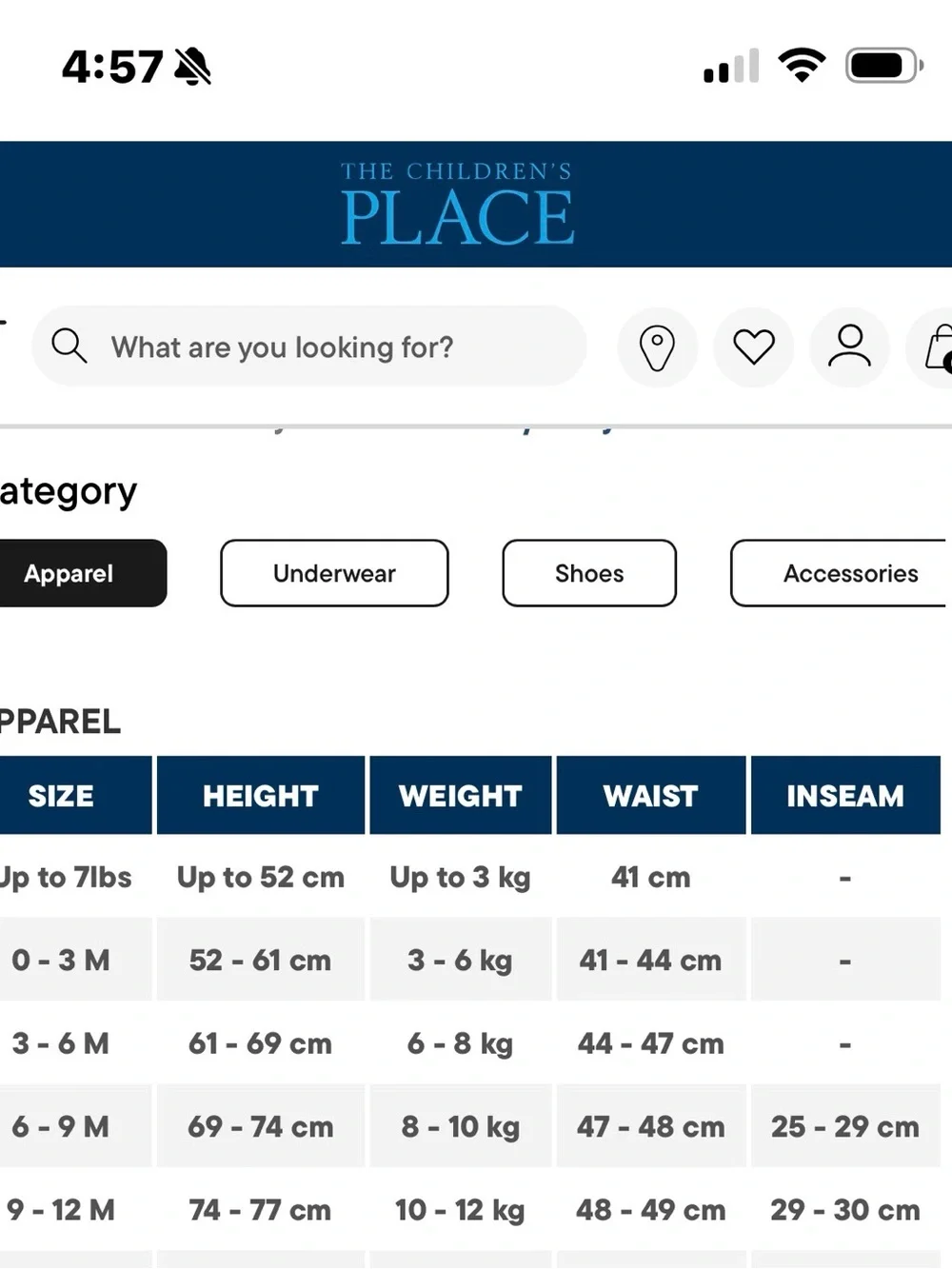Click the SIZE column header
This screenshot has width=952, height=1269.
coord(74,796)
